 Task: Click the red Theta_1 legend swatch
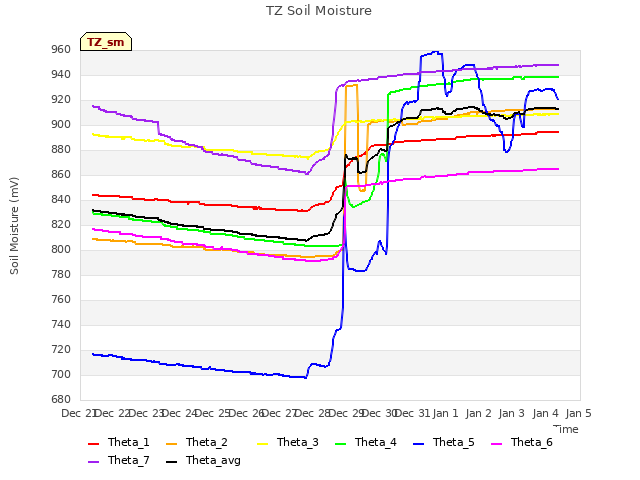(x=93, y=444)
